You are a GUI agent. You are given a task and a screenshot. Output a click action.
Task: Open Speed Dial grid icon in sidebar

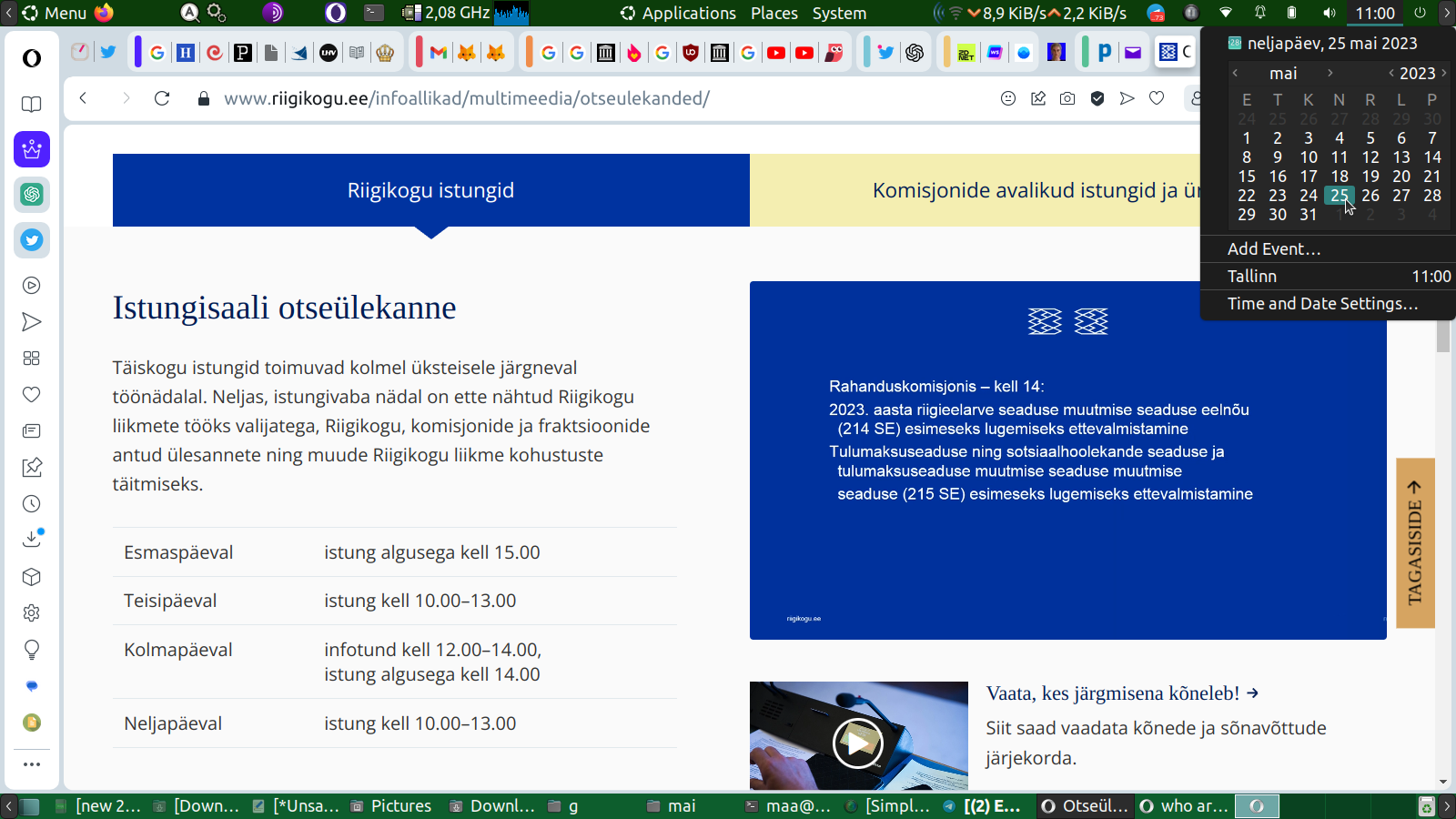(32, 359)
